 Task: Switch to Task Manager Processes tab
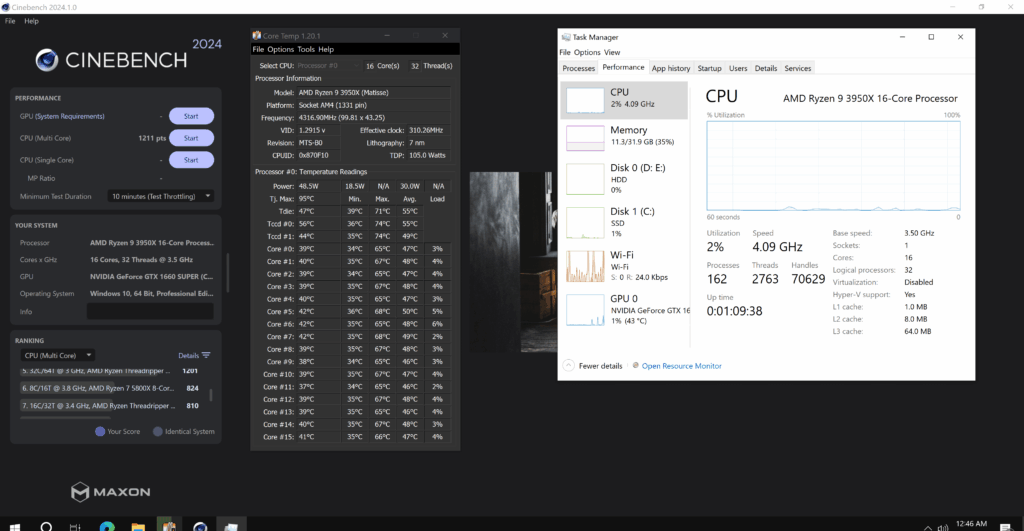(x=579, y=68)
